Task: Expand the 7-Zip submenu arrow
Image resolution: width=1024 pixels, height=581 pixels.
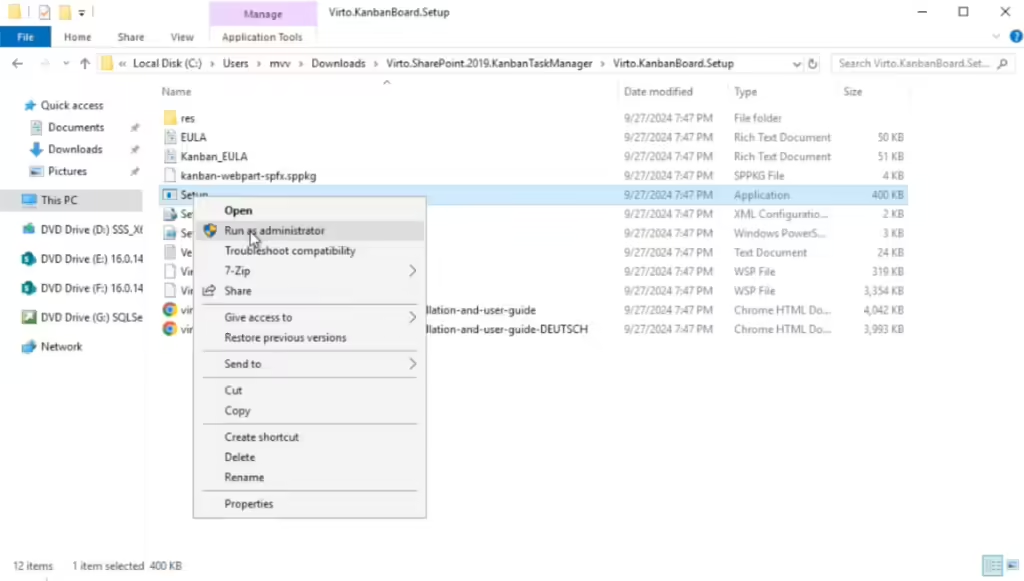Action: (x=412, y=270)
